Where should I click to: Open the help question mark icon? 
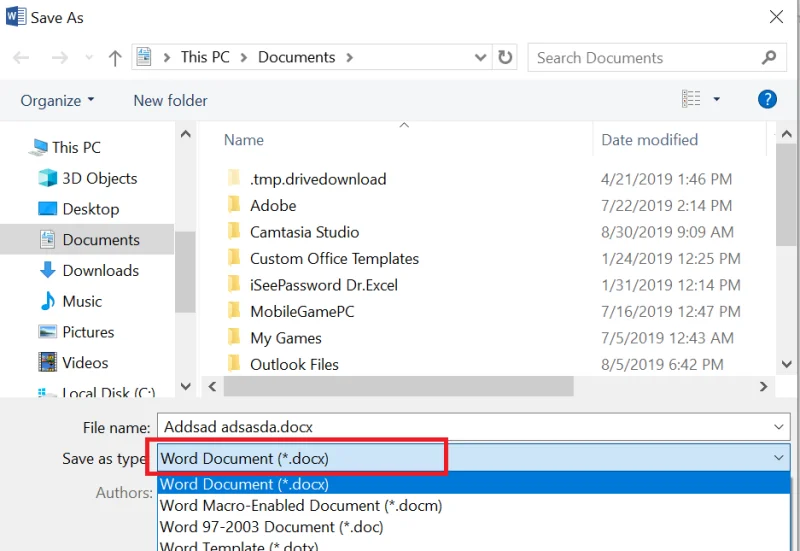click(767, 99)
